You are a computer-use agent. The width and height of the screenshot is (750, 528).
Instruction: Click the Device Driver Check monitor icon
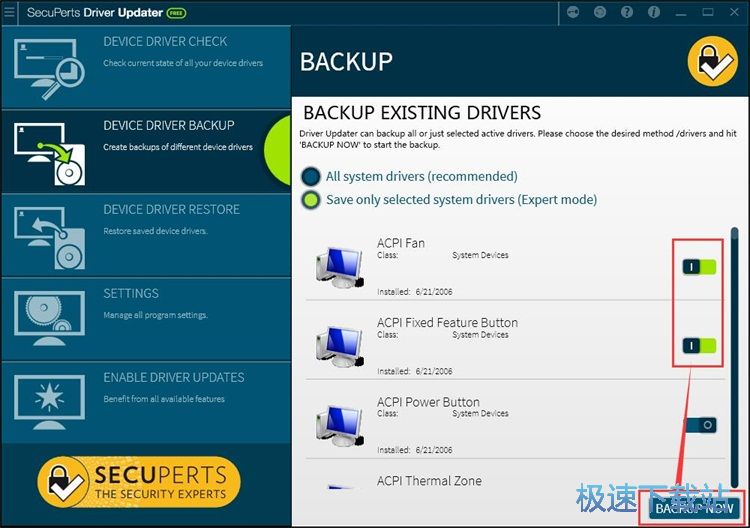(x=49, y=69)
